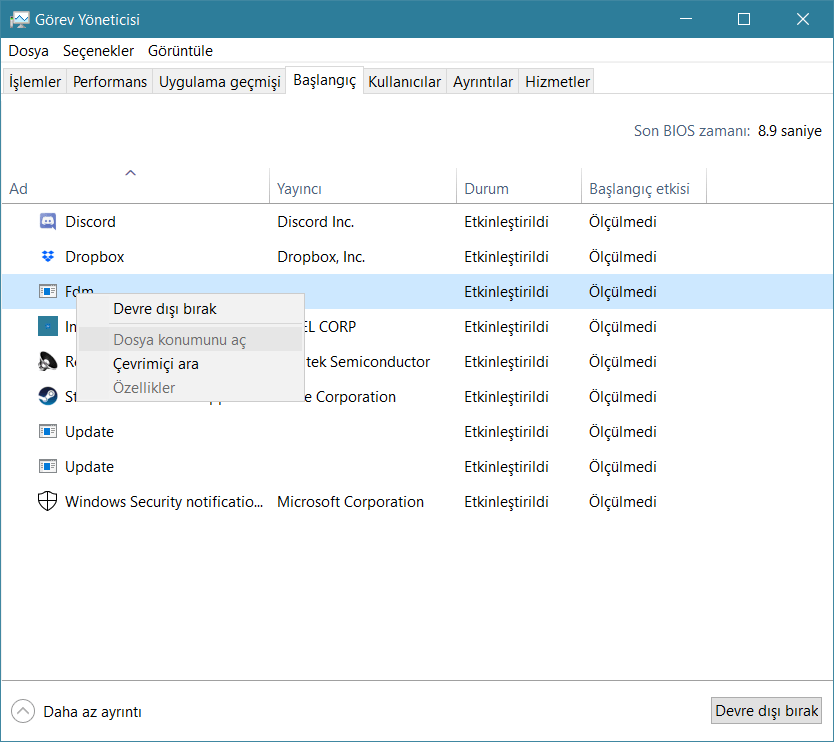Screen dimensions: 834x742
Task: Click Ölçülmedi impact in the Dropbox row
Action: (x=623, y=257)
